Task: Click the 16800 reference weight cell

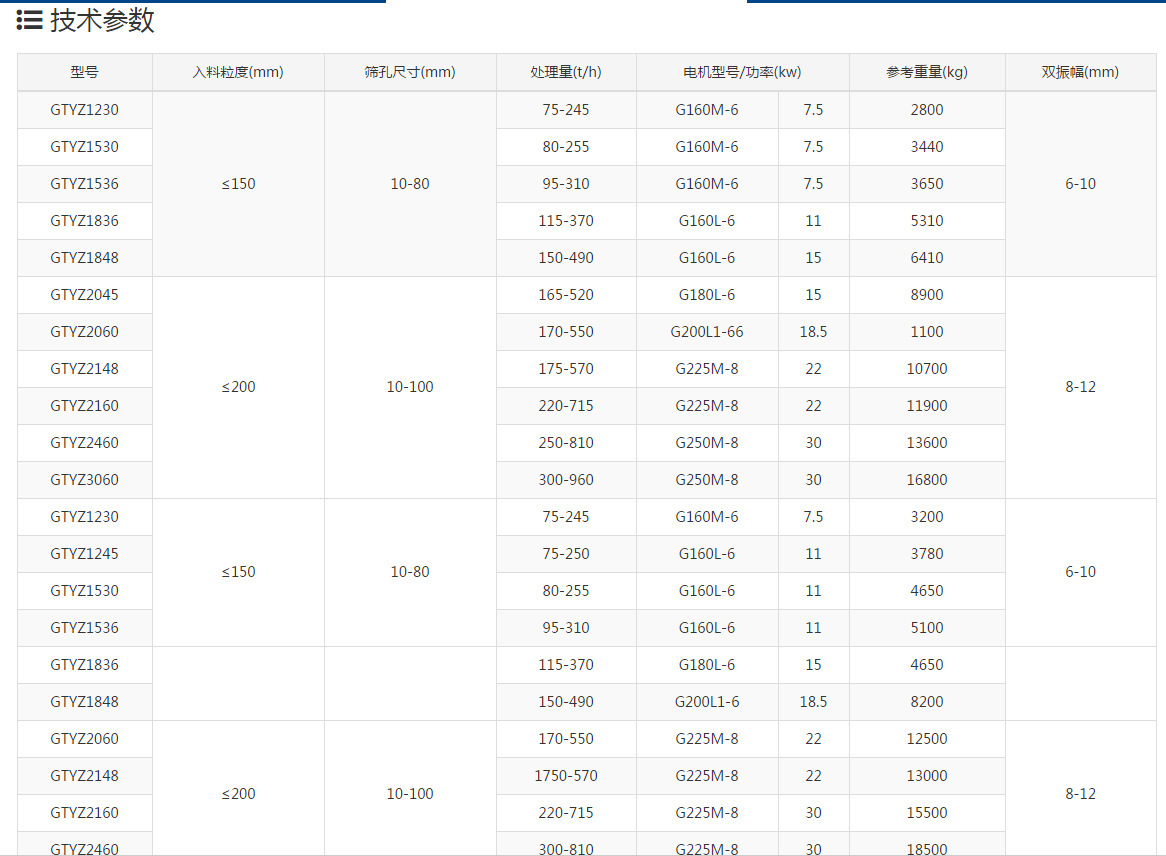Action: coord(927,480)
